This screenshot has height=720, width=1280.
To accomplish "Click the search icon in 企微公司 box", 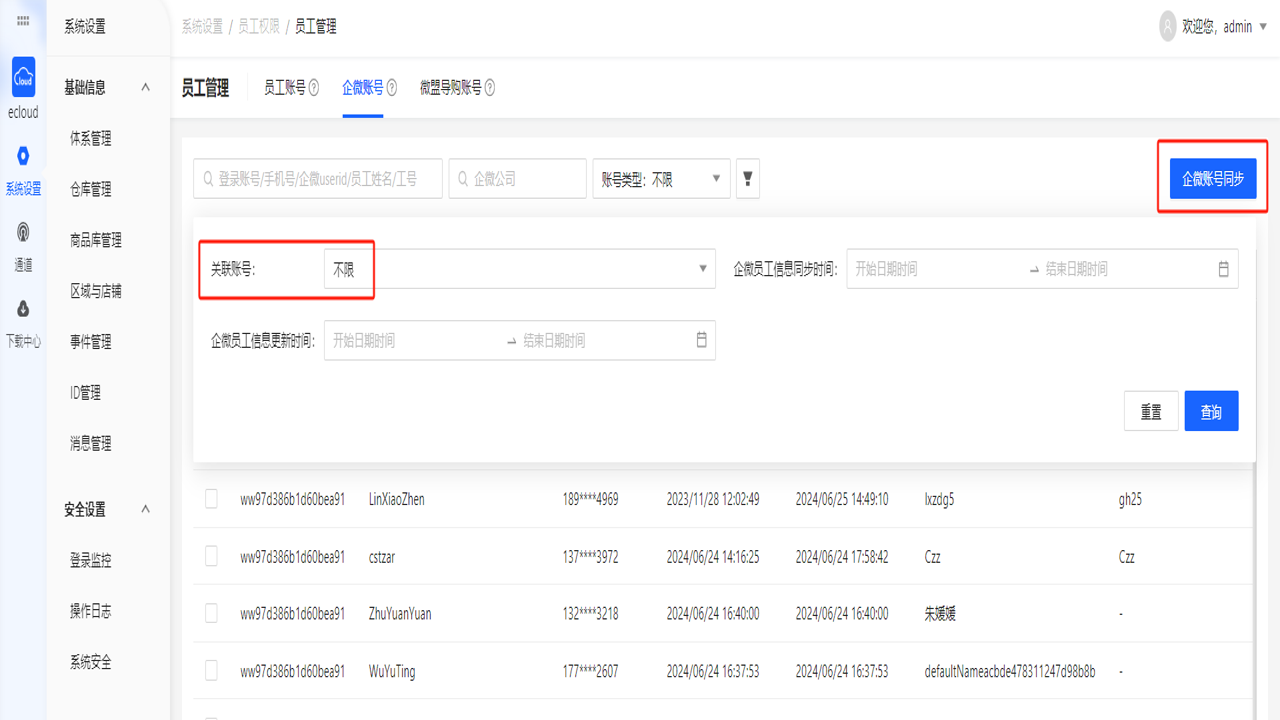I will (x=464, y=179).
